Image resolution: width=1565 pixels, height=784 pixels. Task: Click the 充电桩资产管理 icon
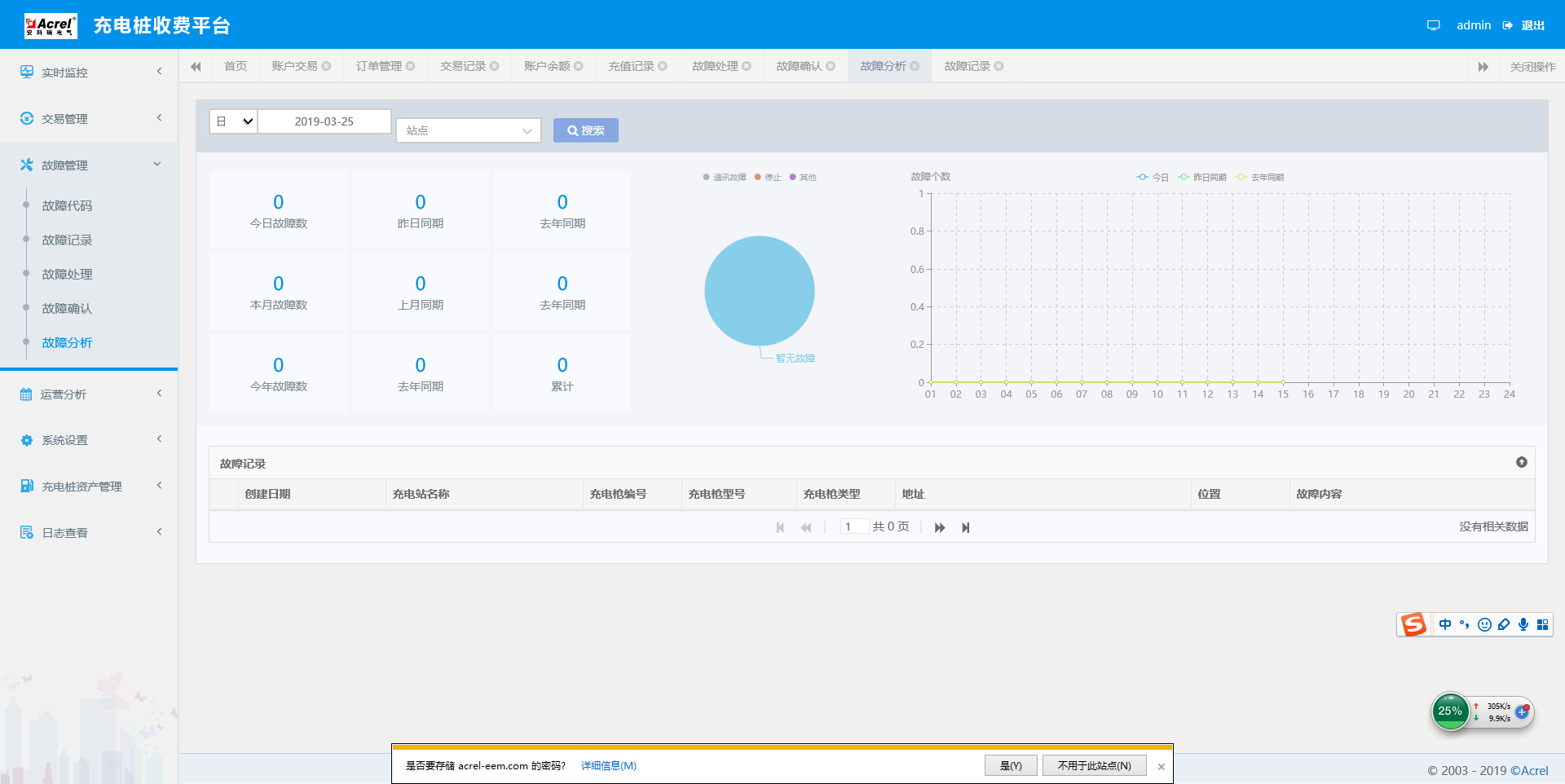coord(27,486)
